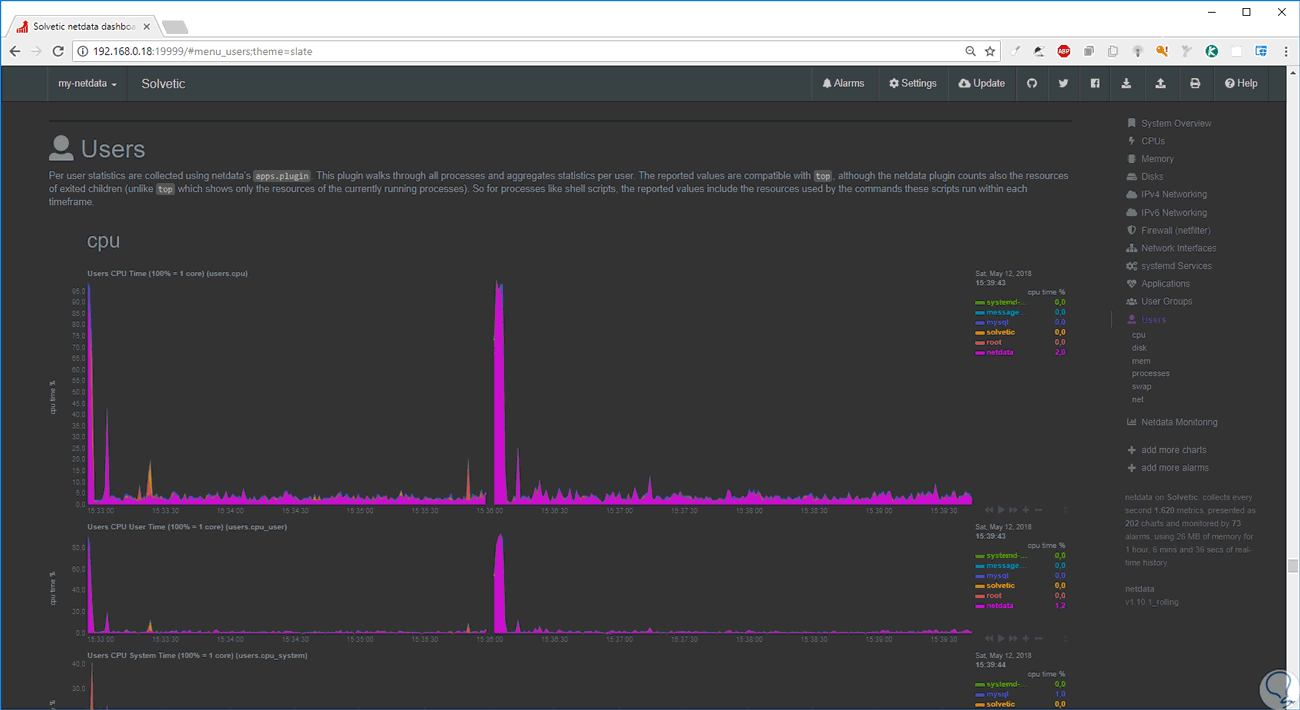Open the Alarms bell button

point(843,84)
